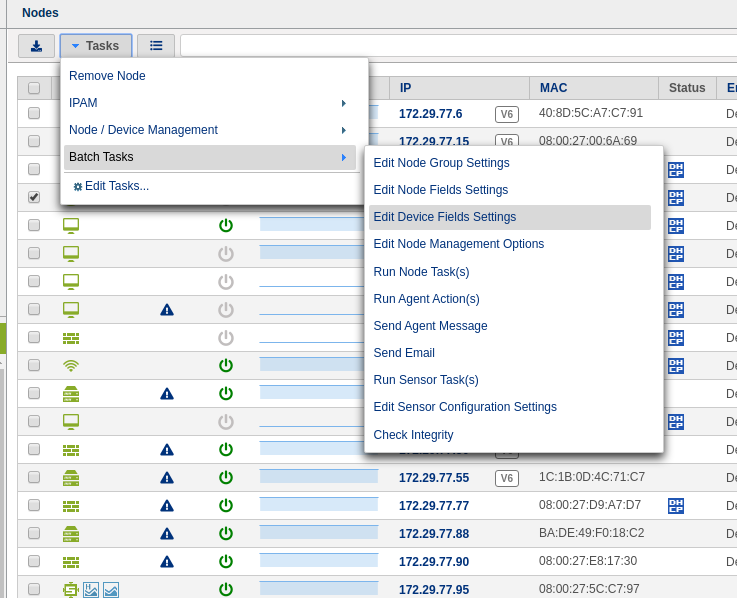Click printer device icon for 172.29.77.95
This screenshot has width=737, height=598.
tap(71, 590)
